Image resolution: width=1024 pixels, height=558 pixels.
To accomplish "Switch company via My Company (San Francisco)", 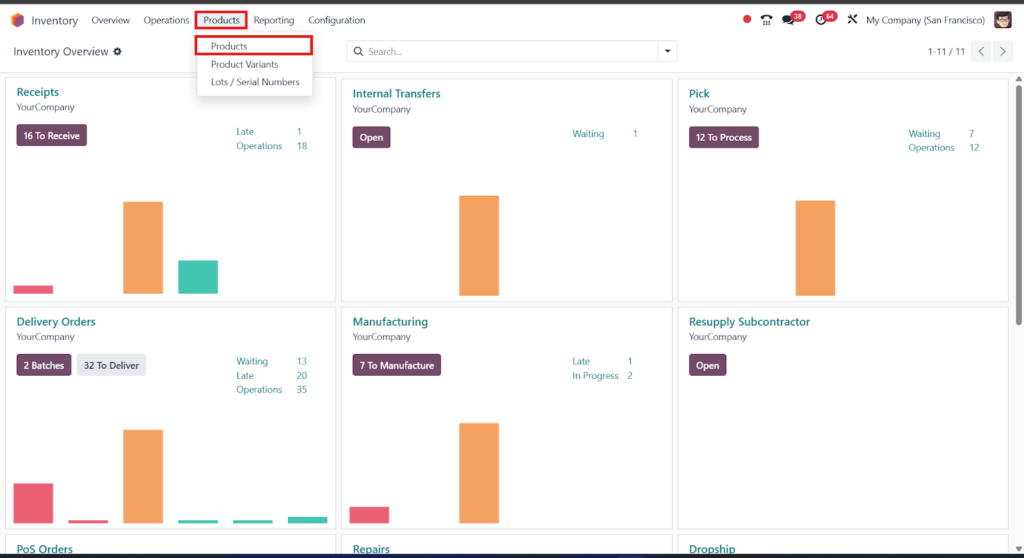I will point(925,20).
